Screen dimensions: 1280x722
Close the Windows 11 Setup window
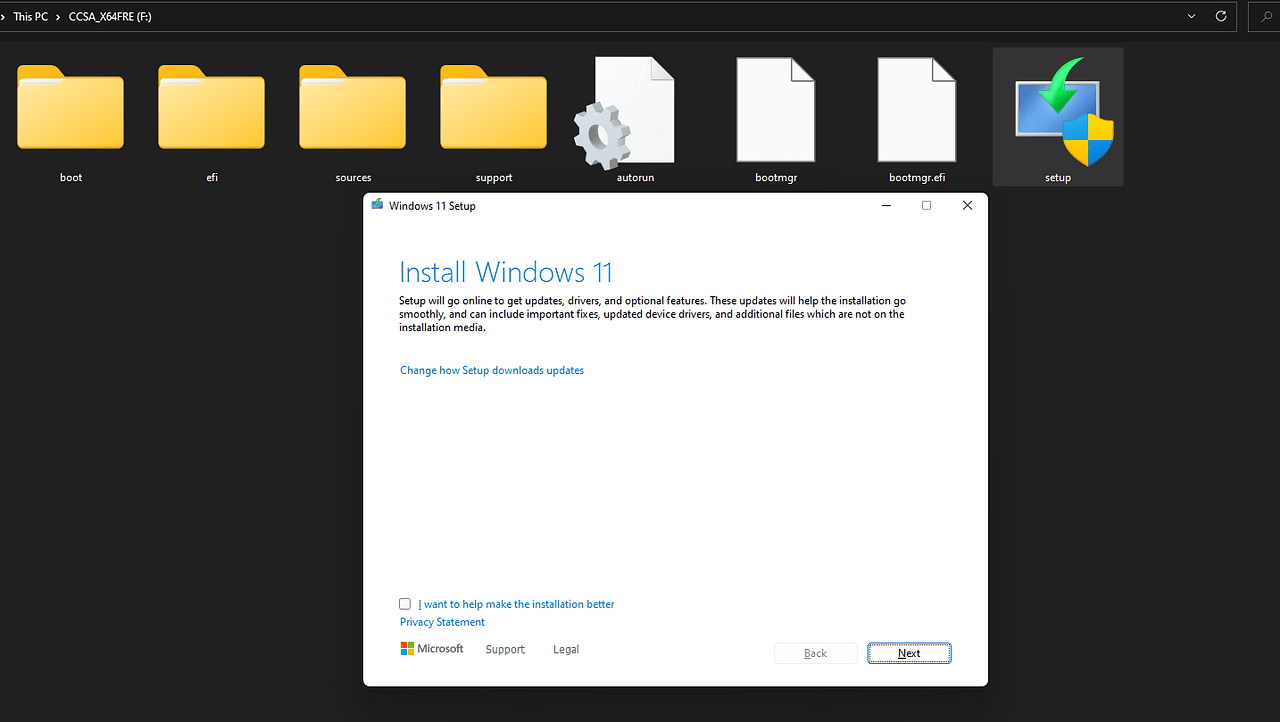(967, 205)
